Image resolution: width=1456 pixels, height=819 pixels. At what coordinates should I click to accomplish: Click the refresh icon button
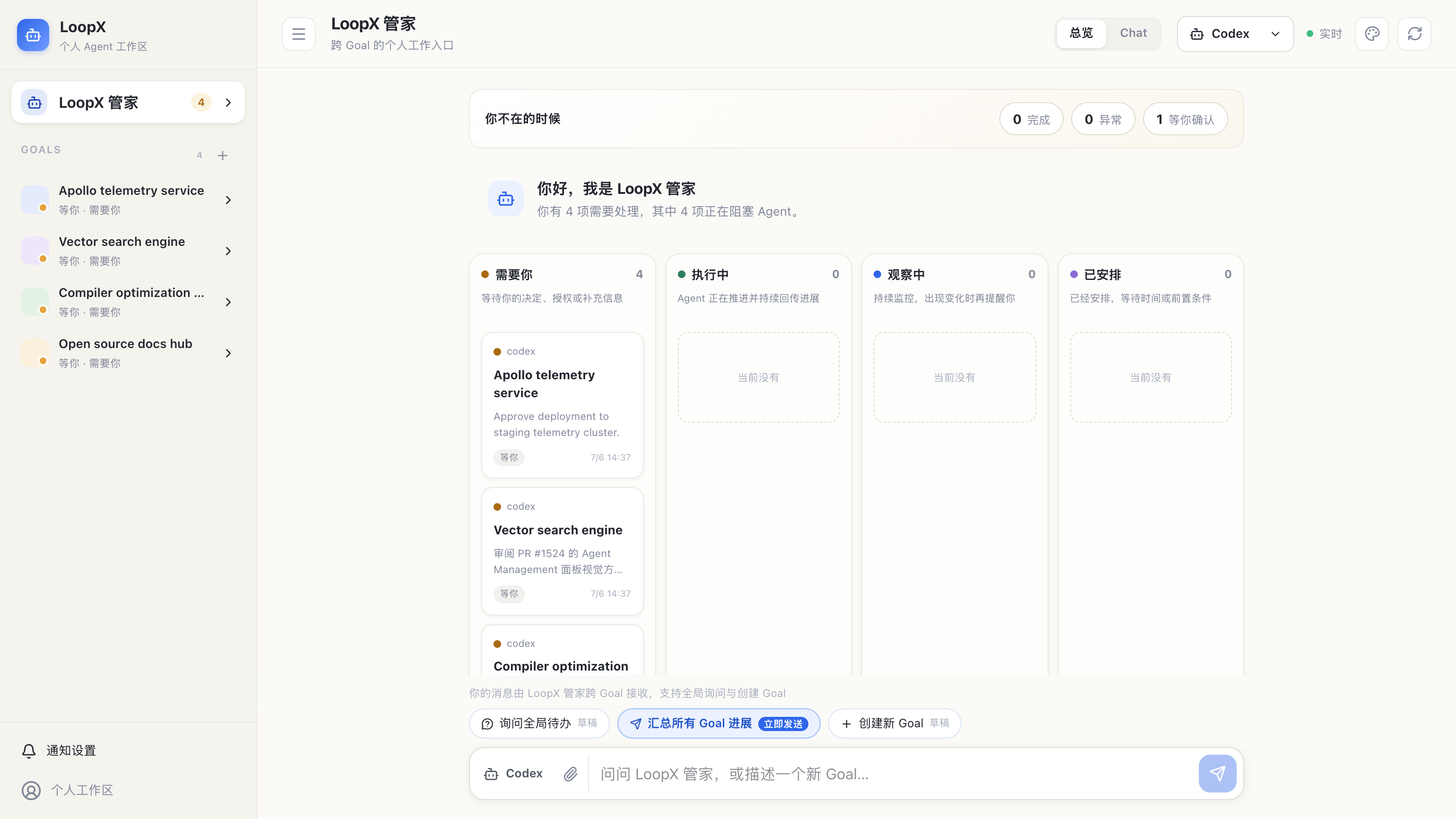[x=1414, y=34]
